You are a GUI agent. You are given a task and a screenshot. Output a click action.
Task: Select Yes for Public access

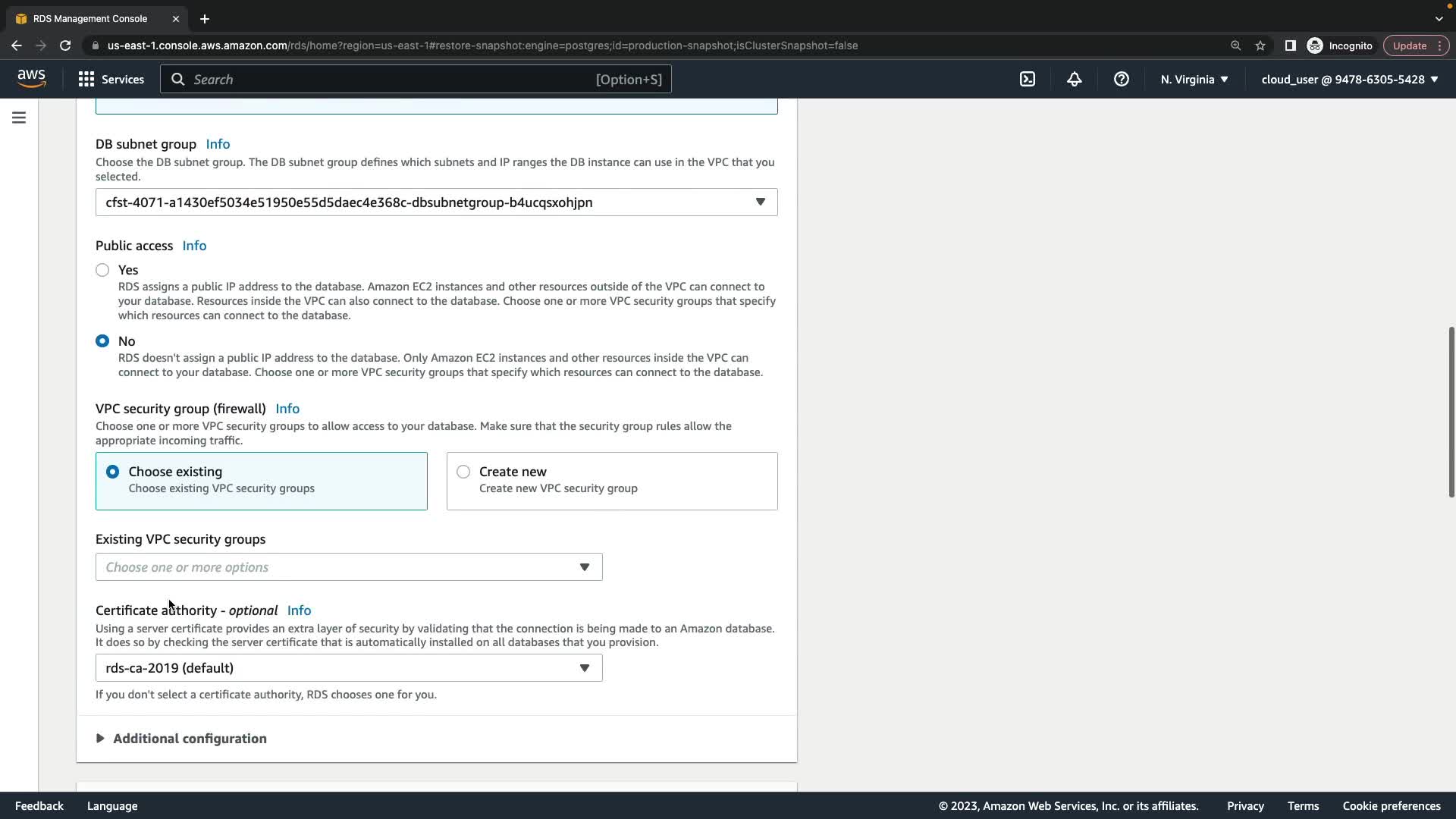click(x=102, y=270)
